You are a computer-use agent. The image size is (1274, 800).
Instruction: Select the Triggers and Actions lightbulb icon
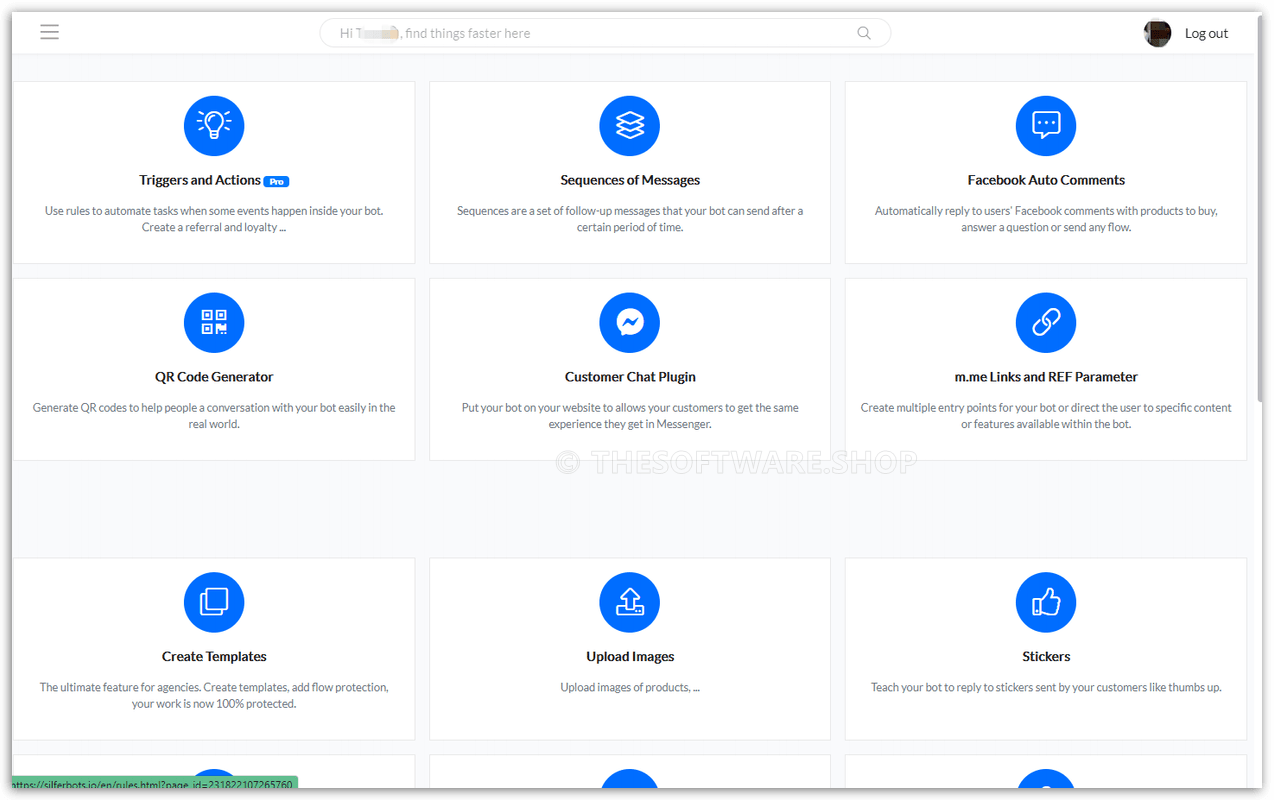(213, 126)
